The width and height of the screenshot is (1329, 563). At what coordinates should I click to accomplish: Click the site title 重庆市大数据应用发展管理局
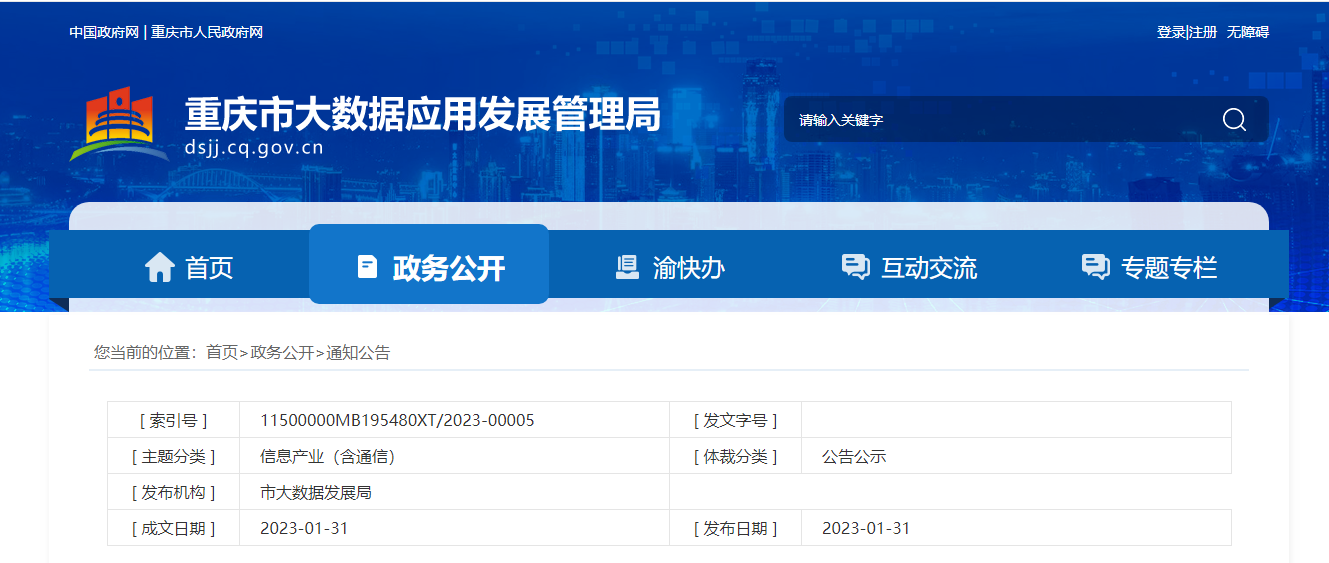coord(423,115)
